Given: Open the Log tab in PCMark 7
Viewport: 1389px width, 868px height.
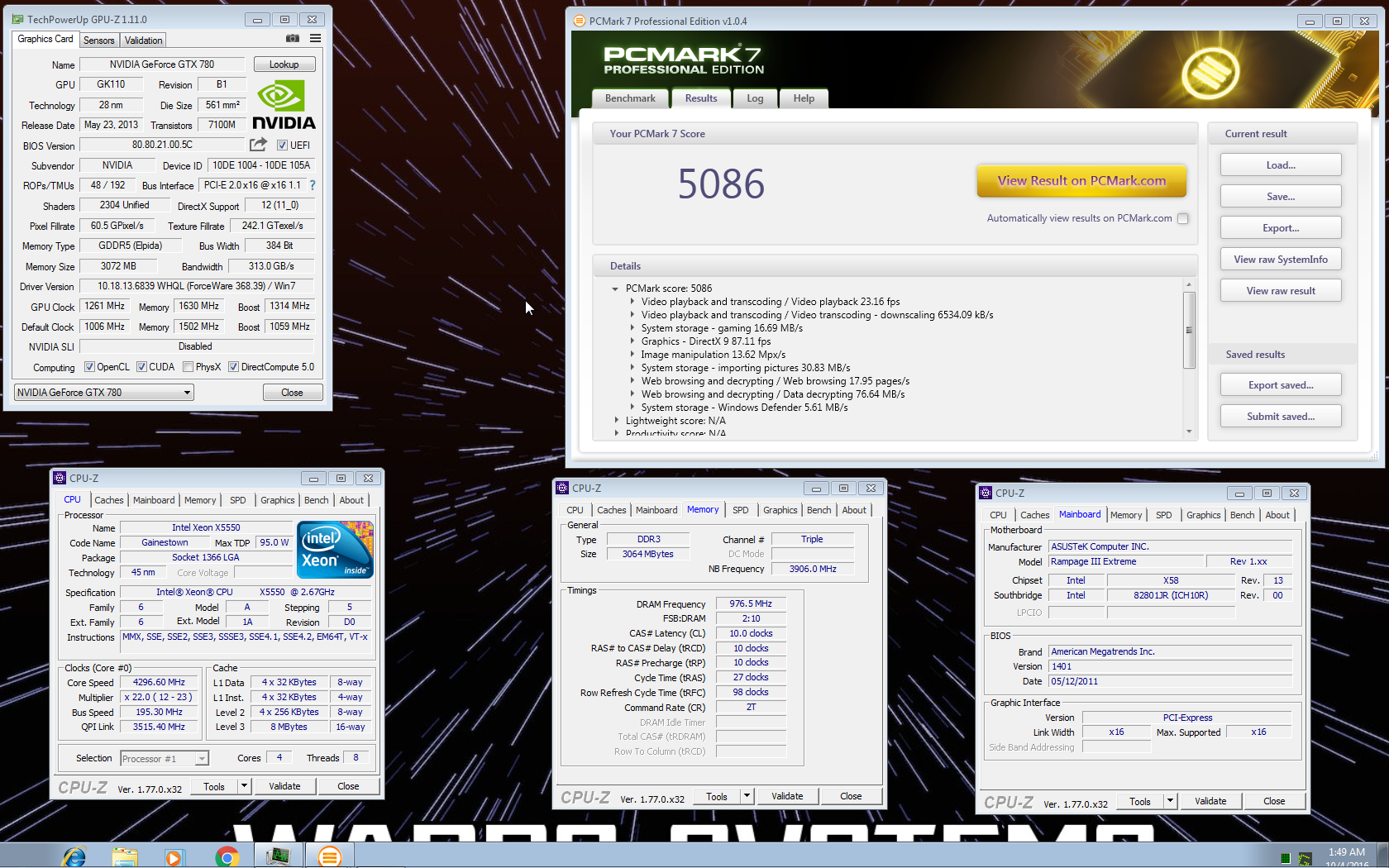Looking at the screenshot, I should (755, 98).
